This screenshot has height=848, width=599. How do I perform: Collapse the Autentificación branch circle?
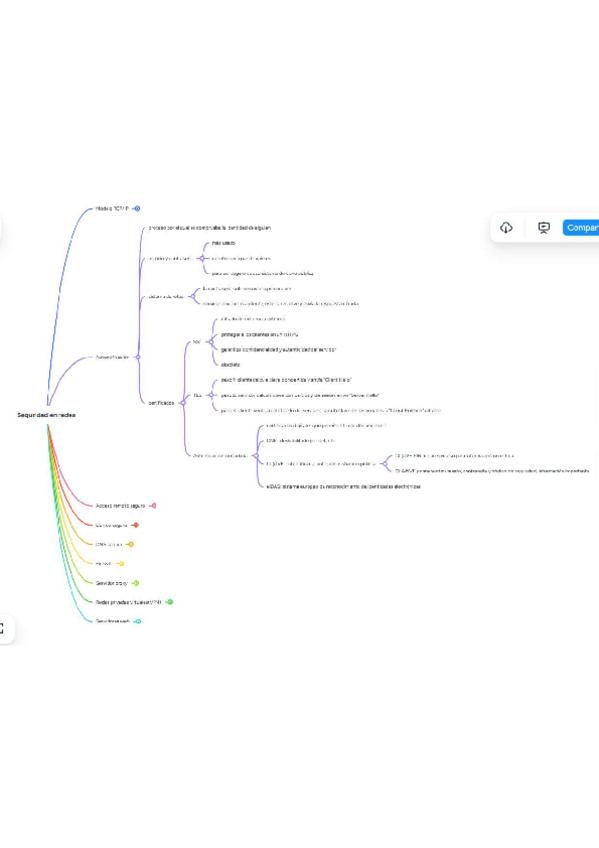138,357
